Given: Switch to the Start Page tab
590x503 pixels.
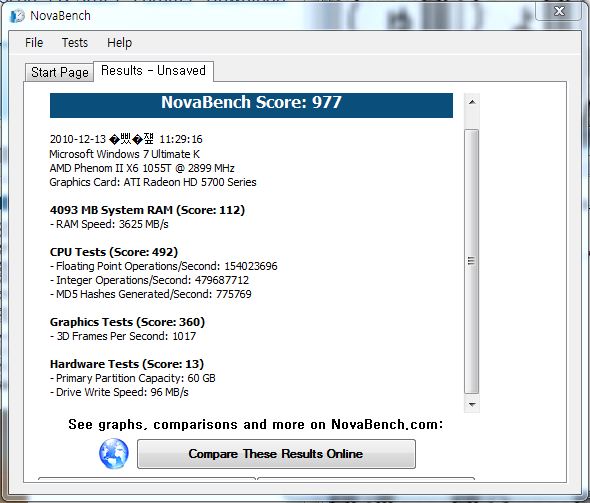Looking at the screenshot, I should [x=59, y=72].
